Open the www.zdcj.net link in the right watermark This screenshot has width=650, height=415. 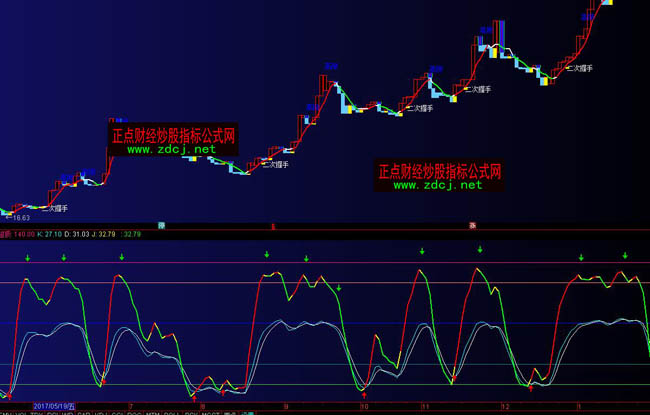point(438,185)
